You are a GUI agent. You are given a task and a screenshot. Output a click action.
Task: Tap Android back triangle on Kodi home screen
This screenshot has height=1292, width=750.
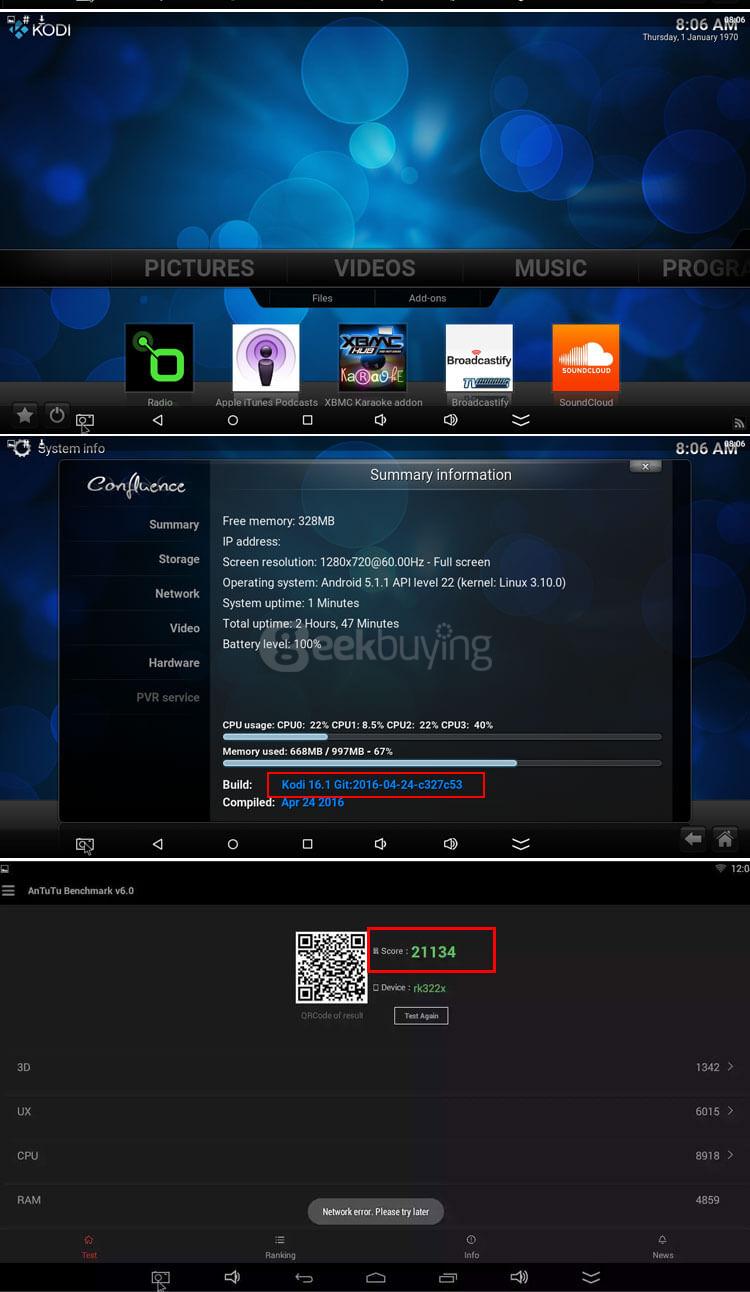157,421
